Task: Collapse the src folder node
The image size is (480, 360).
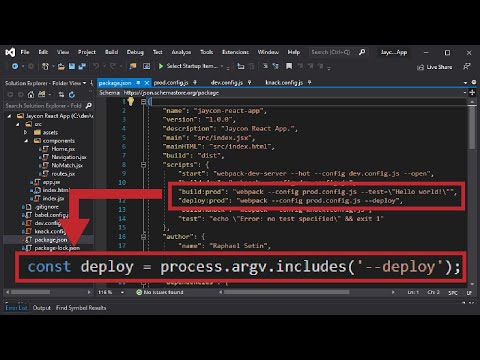Action: pos(18,124)
